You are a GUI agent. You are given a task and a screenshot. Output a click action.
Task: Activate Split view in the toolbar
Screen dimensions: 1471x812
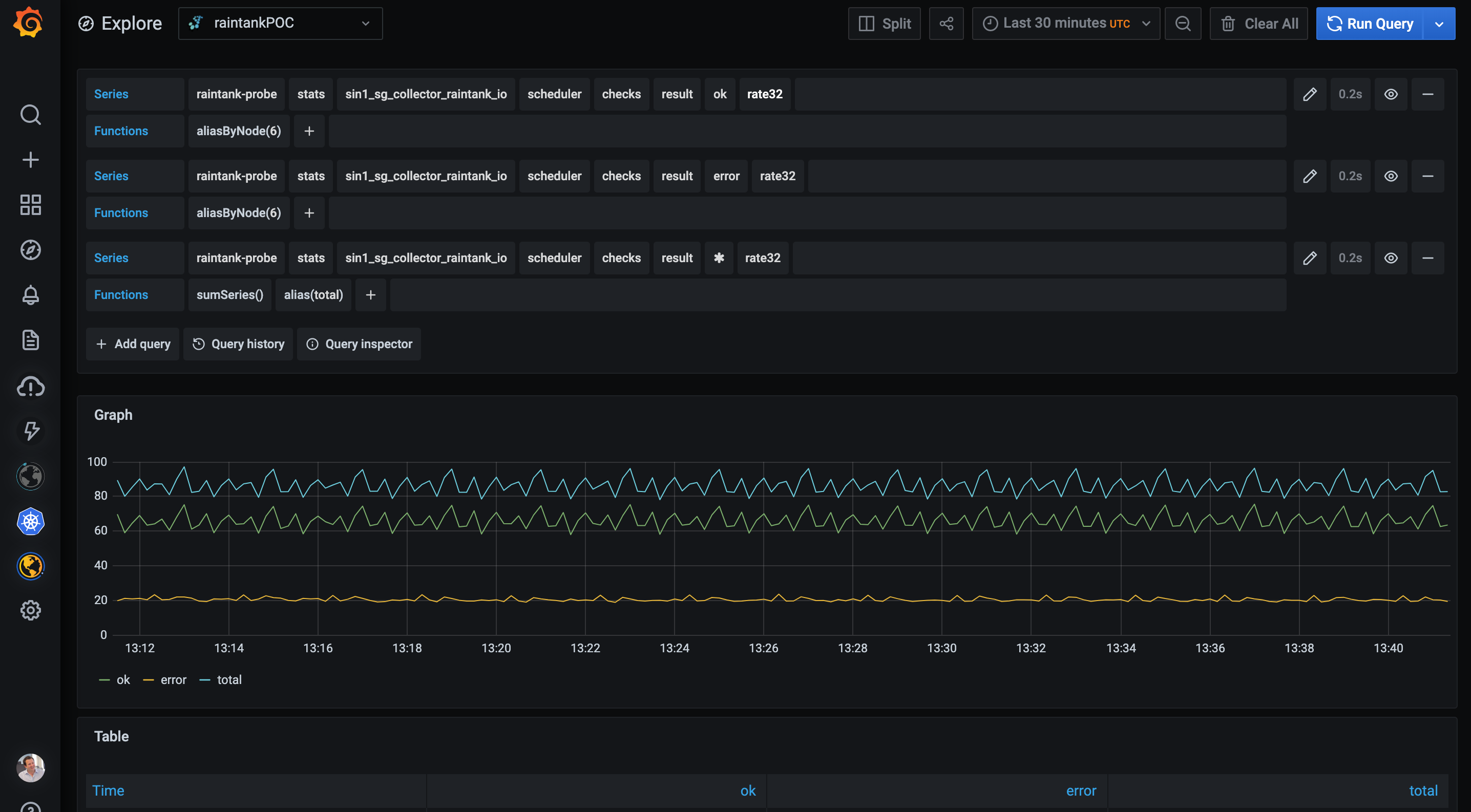click(x=884, y=24)
